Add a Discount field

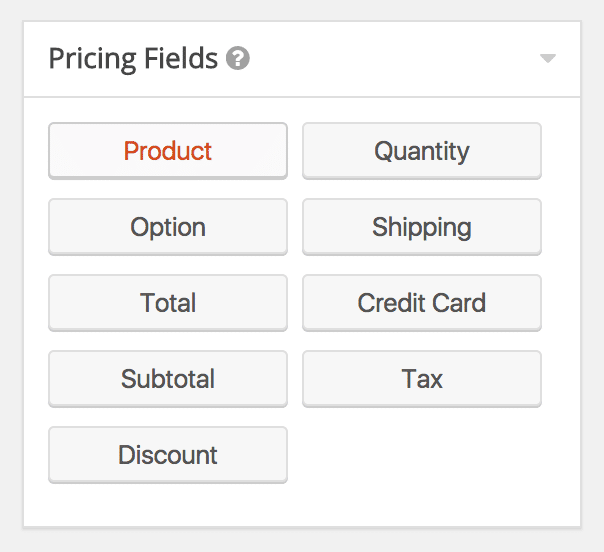pyautogui.click(x=168, y=455)
